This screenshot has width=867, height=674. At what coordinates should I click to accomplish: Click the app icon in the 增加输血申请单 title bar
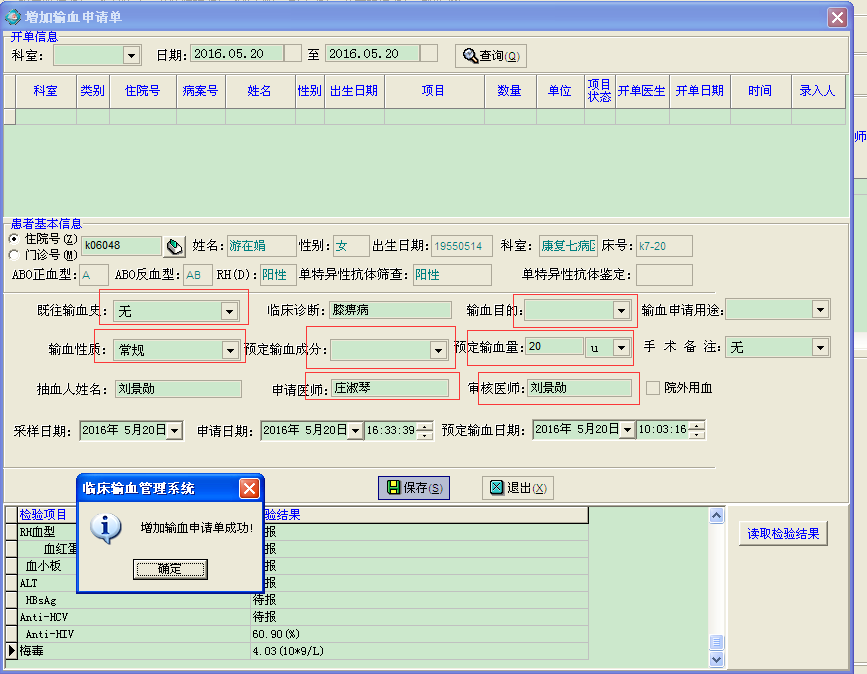point(12,17)
